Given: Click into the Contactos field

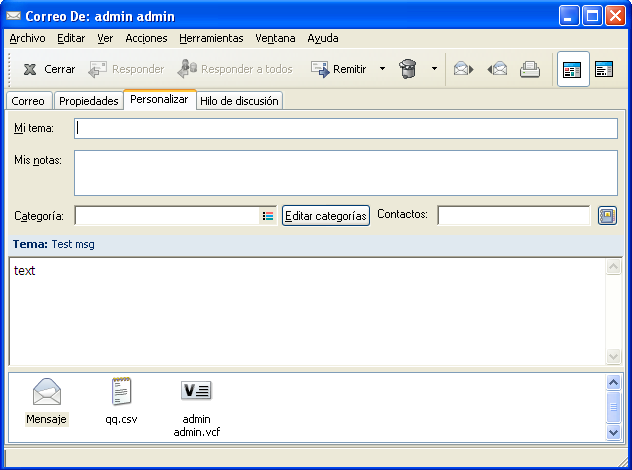Looking at the screenshot, I should click(x=514, y=216).
